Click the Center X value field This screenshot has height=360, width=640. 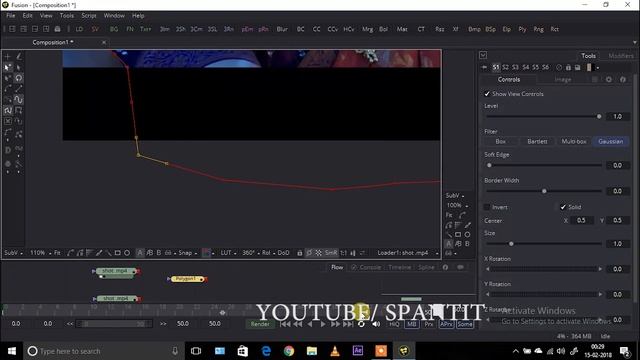[x=581, y=220]
